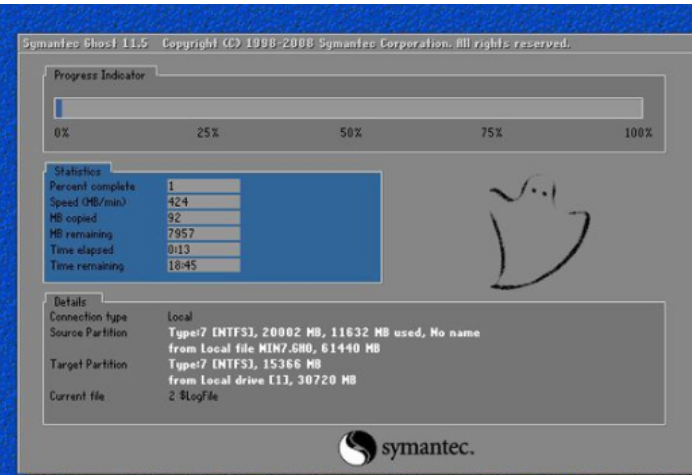692x475 pixels.
Task: Click the Time remaining value 18:45
Action: click(x=203, y=266)
